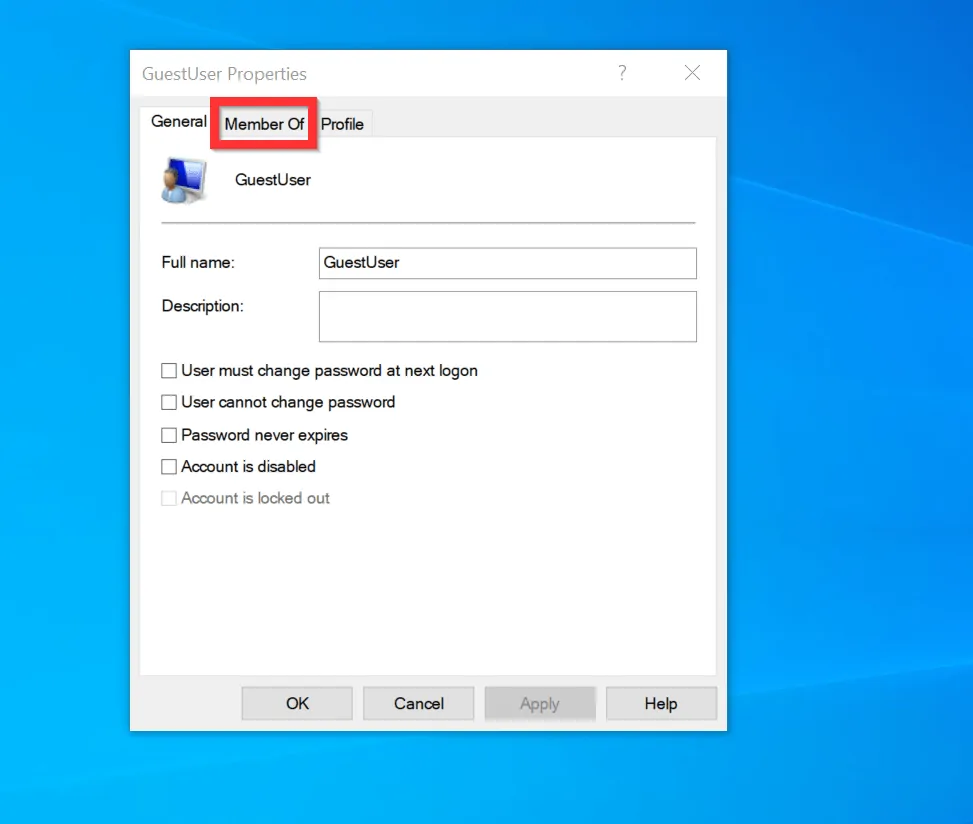Switch to the Member Of tab
The width and height of the screenshot is (973, 824).
(x=263, y=124)
